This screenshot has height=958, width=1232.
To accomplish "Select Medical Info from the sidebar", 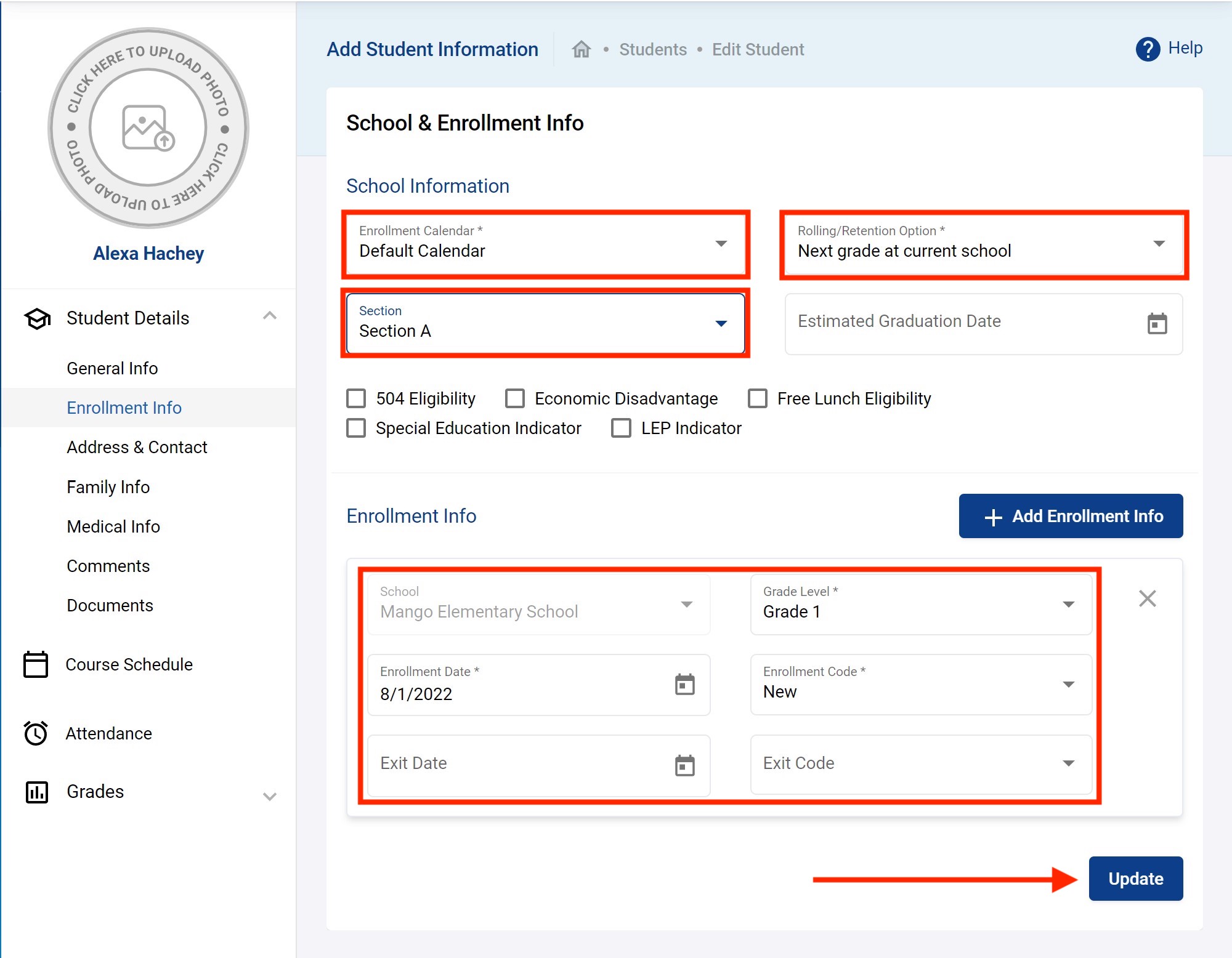I will 113,526.
